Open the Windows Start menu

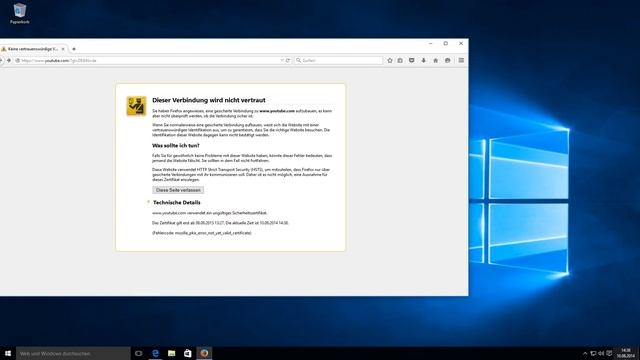pos(8,353)
